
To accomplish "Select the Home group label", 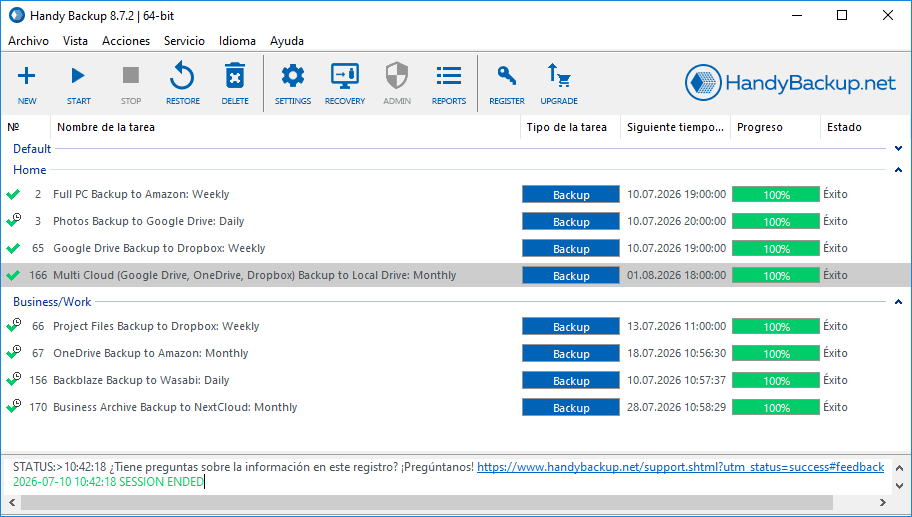I will tap(30, 170).
